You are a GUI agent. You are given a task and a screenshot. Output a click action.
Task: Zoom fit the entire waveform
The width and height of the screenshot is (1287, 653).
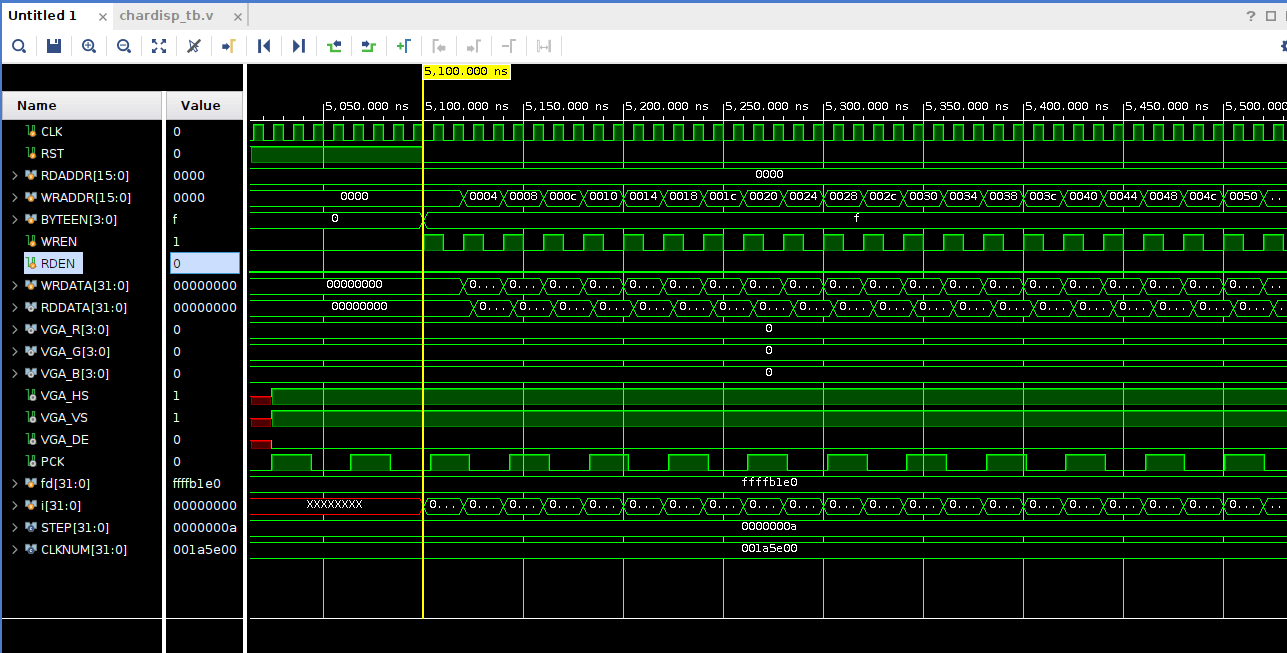click(x=159, y=46)
